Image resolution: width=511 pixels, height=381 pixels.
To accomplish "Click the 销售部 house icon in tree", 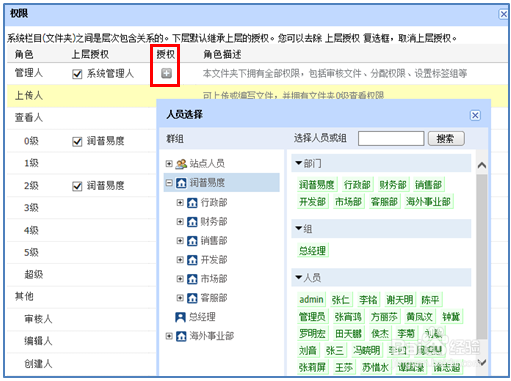I will [192, 241].
